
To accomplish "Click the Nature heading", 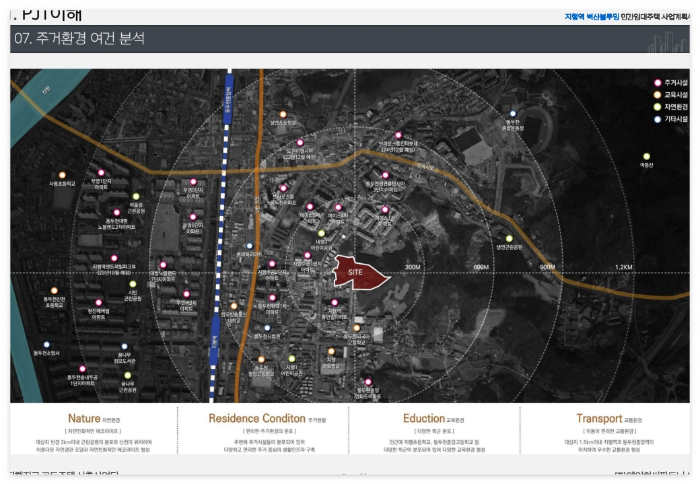I will point(84,418).
